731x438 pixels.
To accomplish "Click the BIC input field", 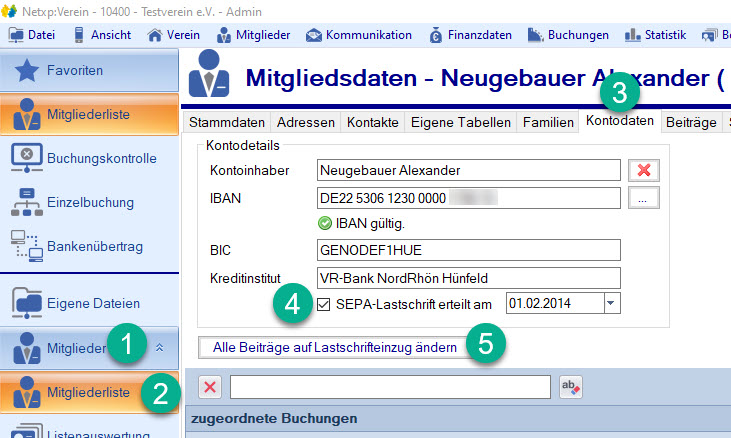I will point(469,250).
